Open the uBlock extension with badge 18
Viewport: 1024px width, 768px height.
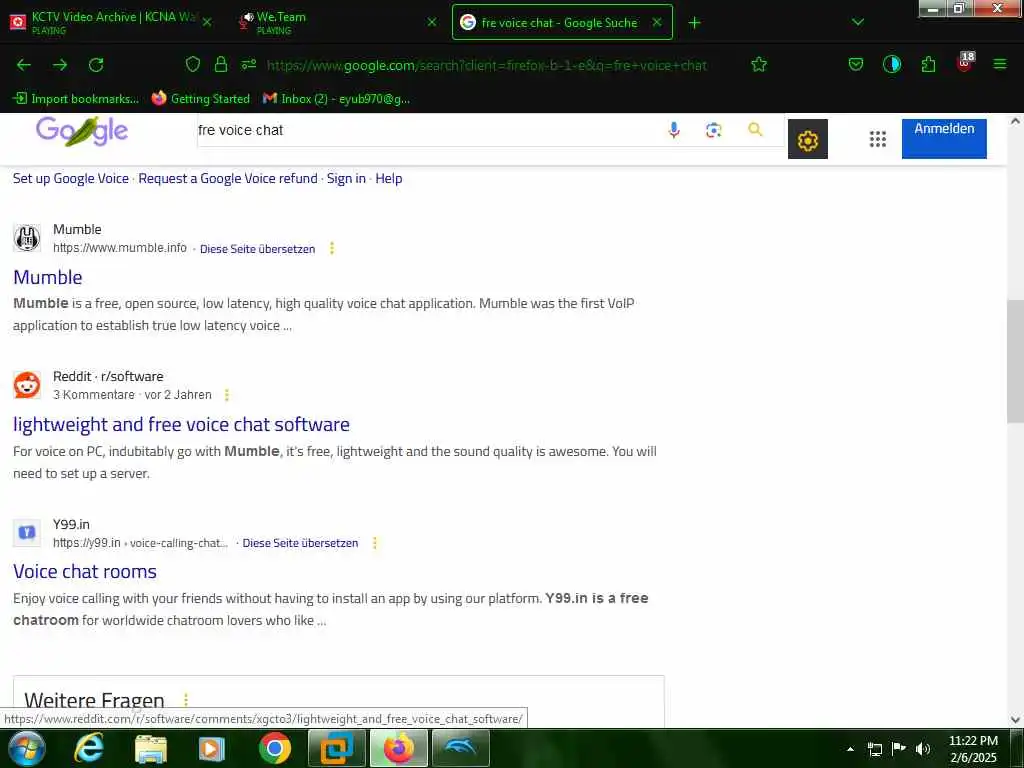click(x=965, y=63)
